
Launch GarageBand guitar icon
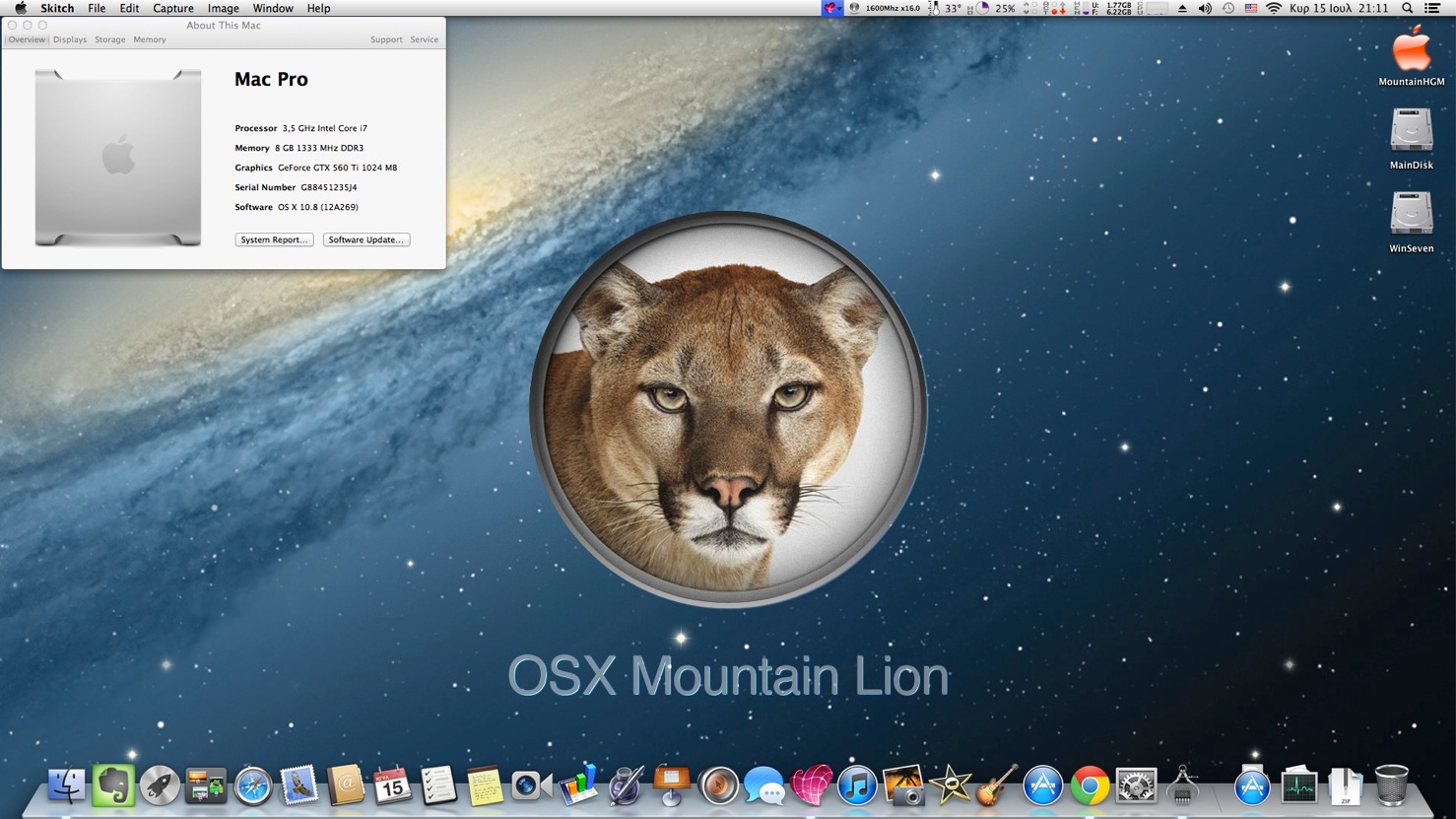[x=997, y=786]
